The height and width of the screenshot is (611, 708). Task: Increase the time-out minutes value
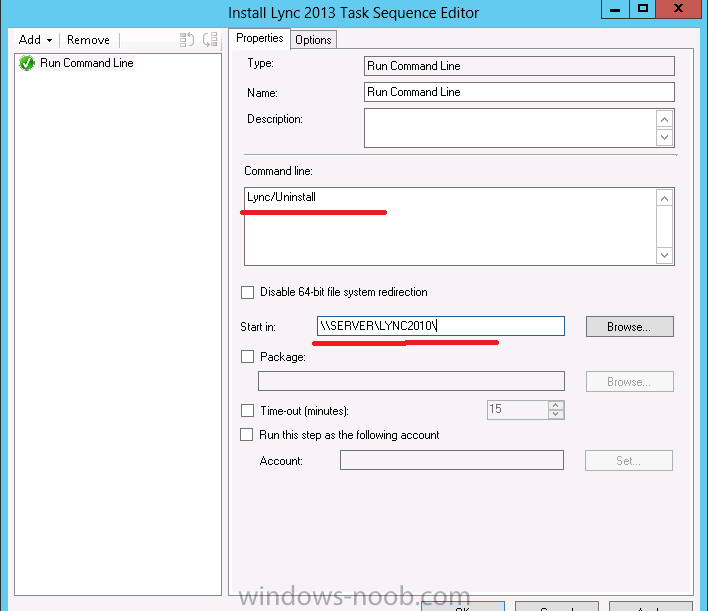(x=556, y=405)
